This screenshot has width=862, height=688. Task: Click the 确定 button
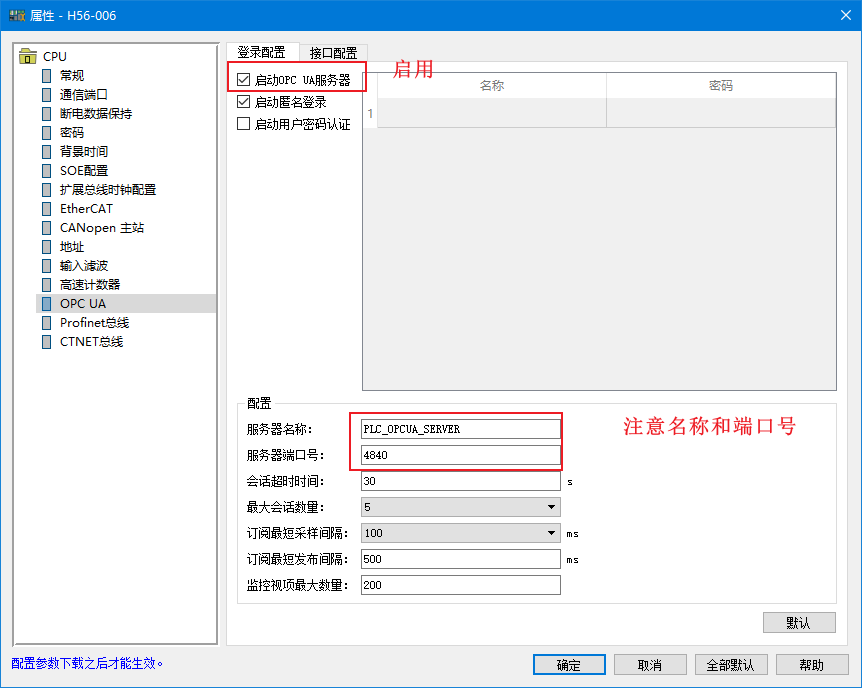[x=569, y=665]
